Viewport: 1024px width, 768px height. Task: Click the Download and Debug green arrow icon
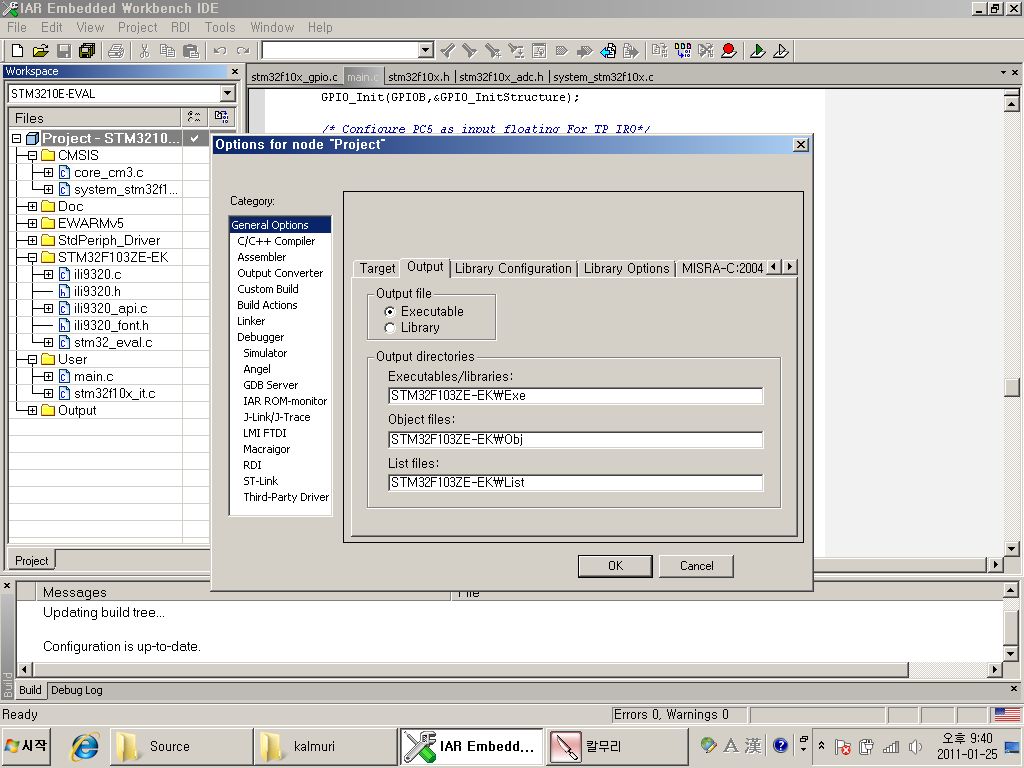(758, 50)
